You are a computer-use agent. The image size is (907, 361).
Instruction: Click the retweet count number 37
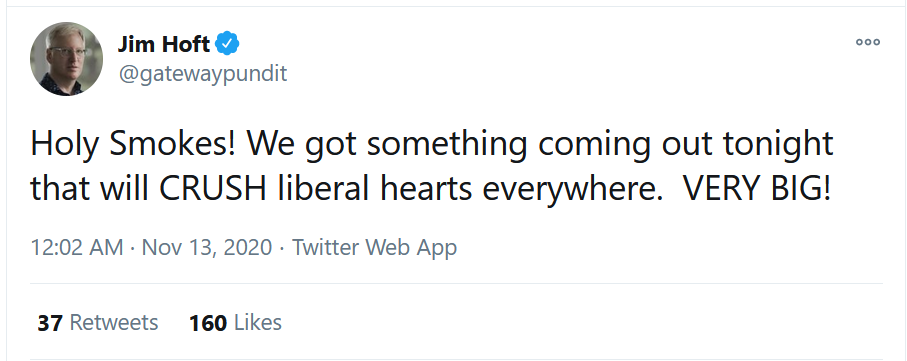(x=50, y=323)
